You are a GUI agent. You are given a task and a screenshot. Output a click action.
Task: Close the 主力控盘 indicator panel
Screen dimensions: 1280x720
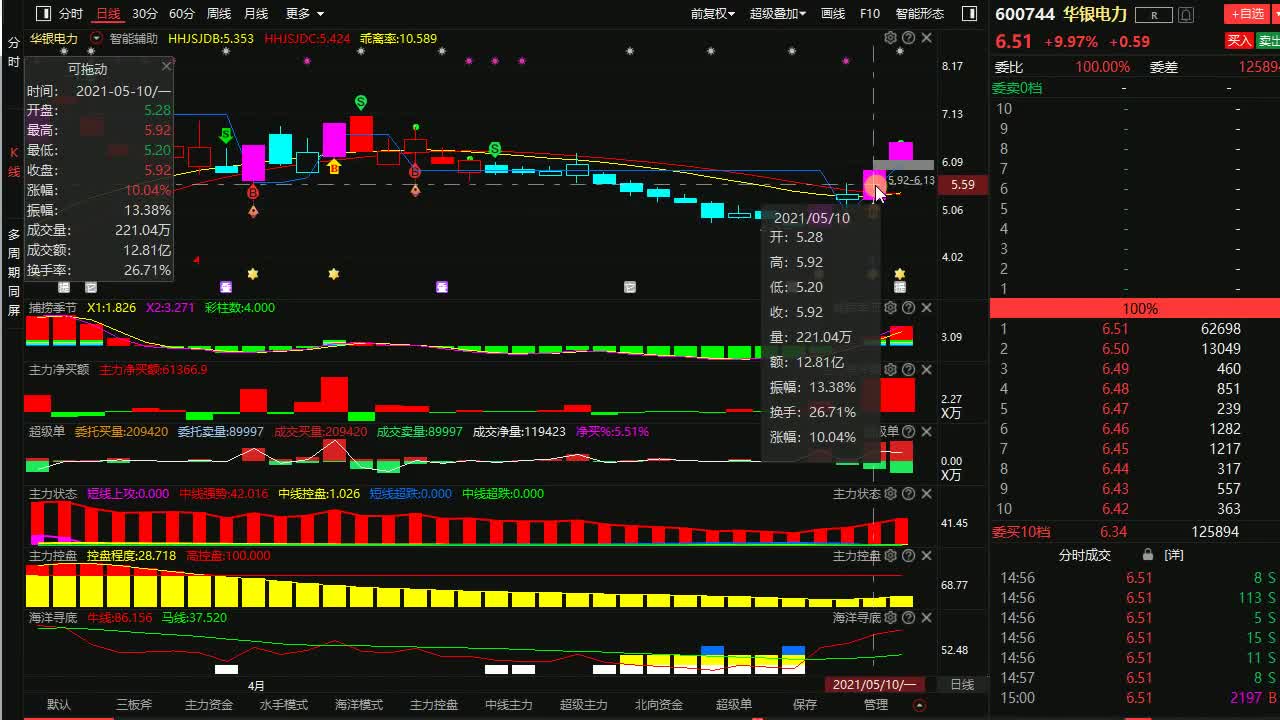click(x=926, y=556)
